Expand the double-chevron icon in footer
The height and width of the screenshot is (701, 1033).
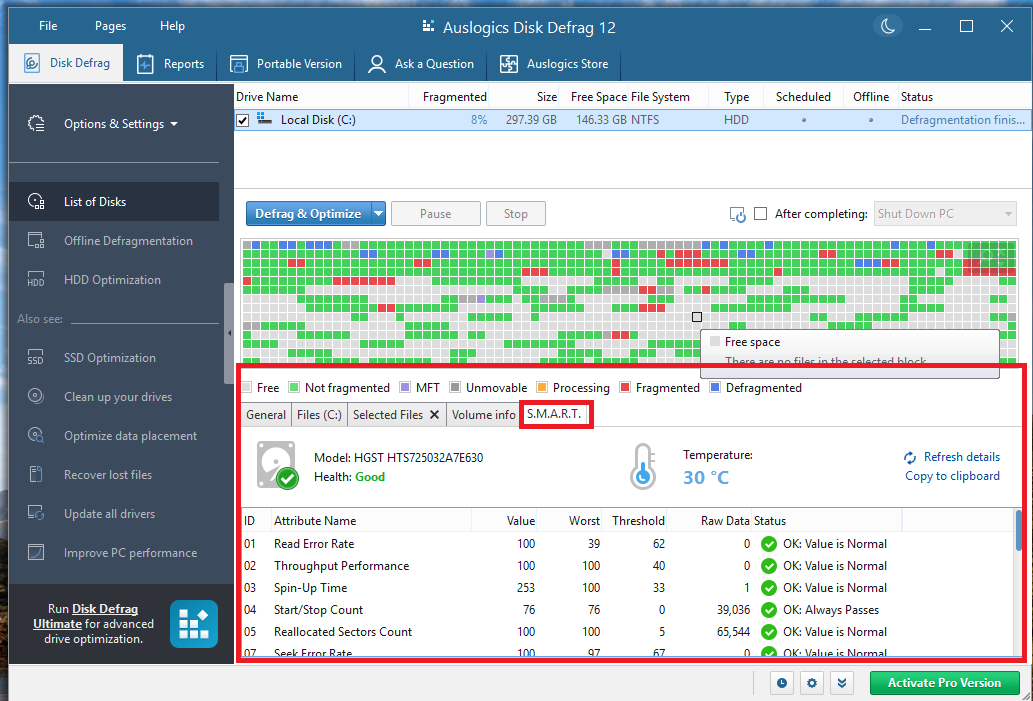pos(842,683)
